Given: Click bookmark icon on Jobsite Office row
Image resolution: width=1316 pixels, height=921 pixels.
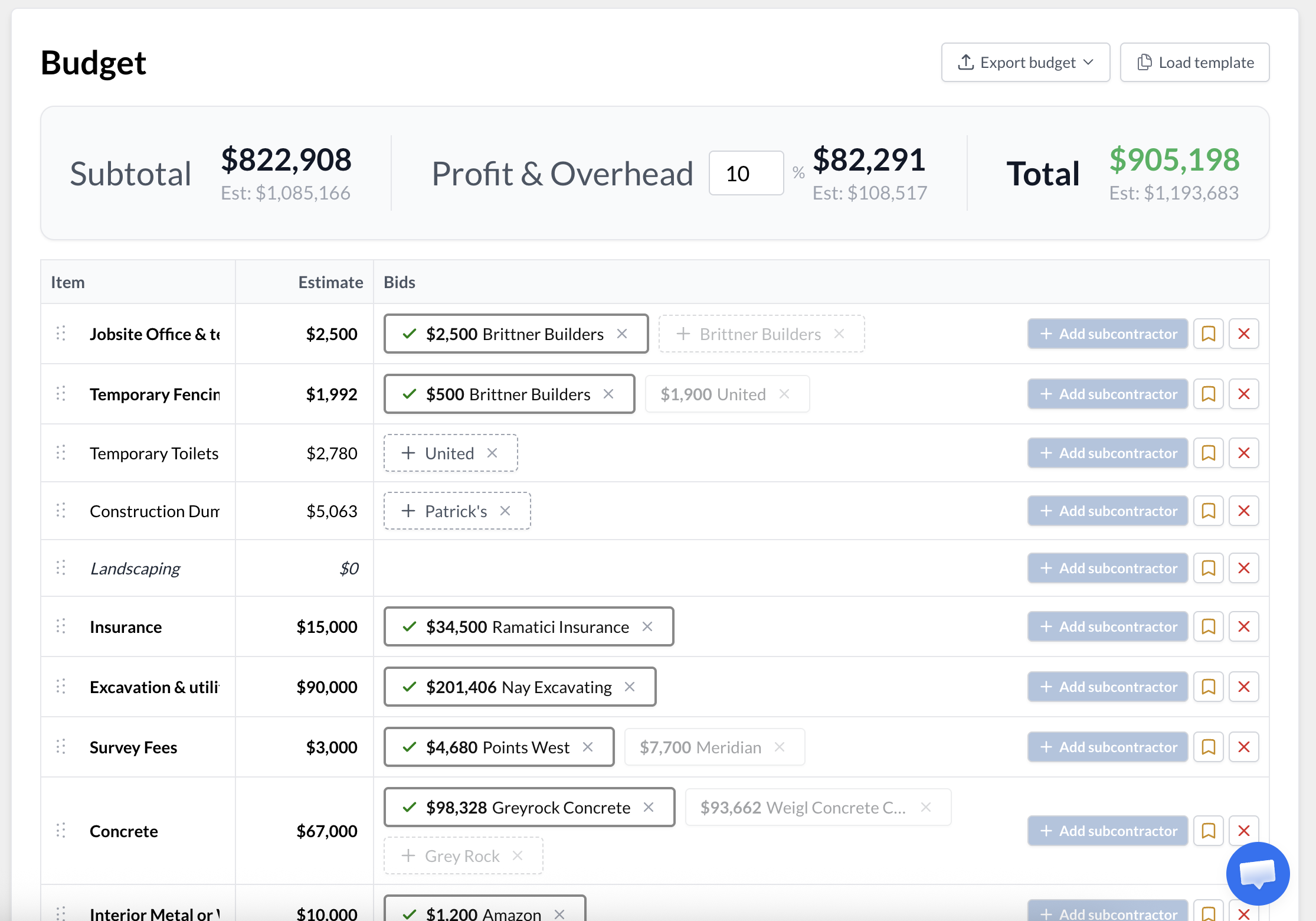Looking at the screenshot, I should 1208,334.
